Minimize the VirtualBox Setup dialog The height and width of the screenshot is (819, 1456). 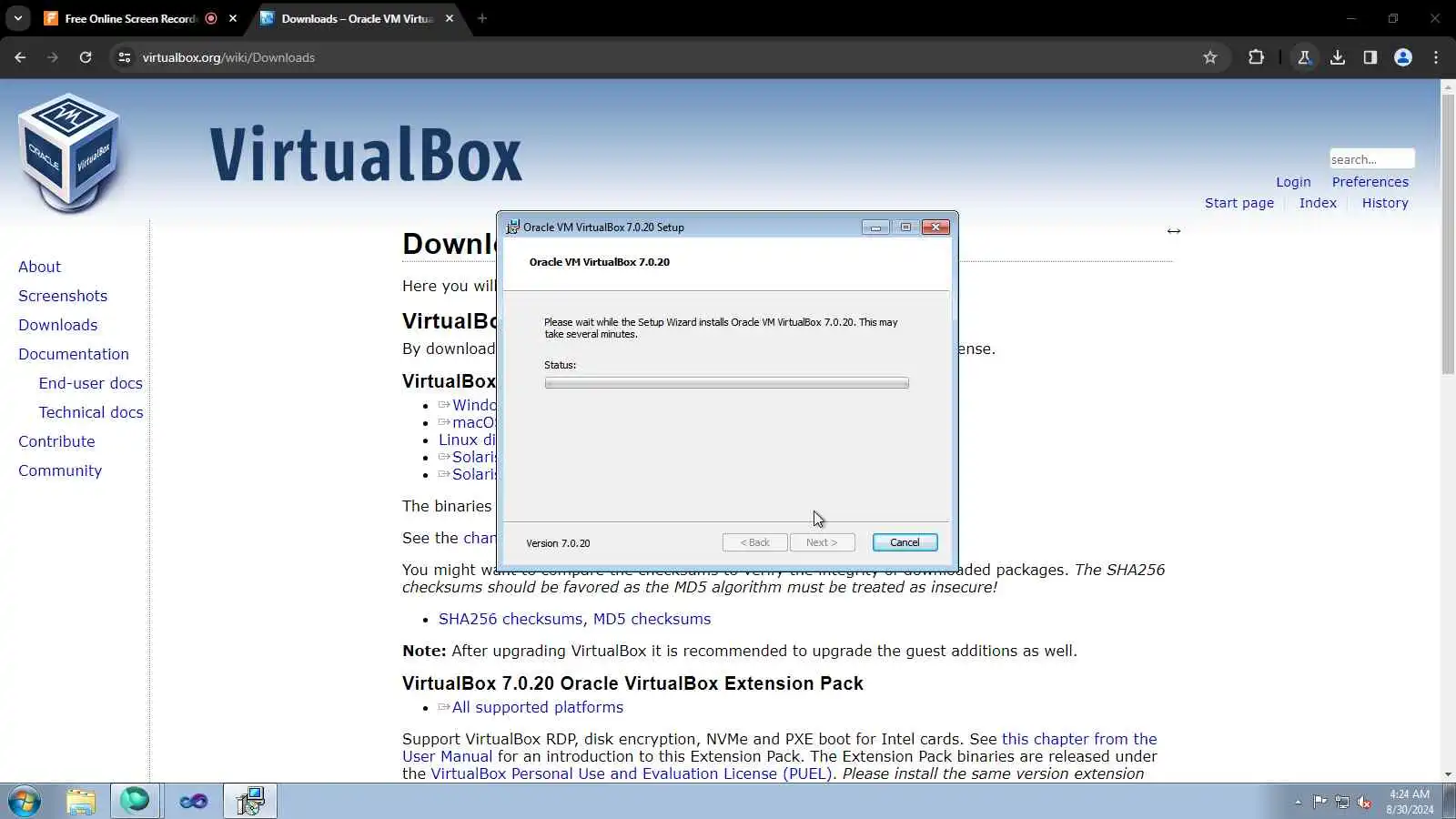[875, 227]
